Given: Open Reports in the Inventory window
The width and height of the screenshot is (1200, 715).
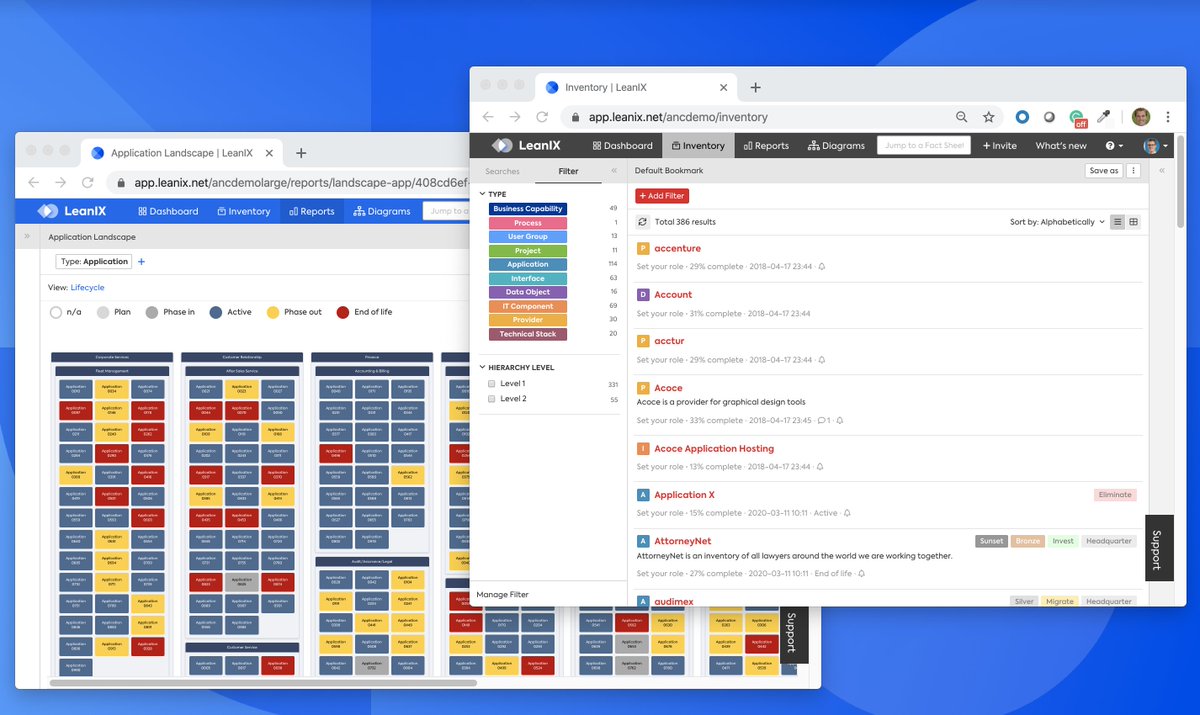Looking at the screenshot, I should [x=767, y=146].
